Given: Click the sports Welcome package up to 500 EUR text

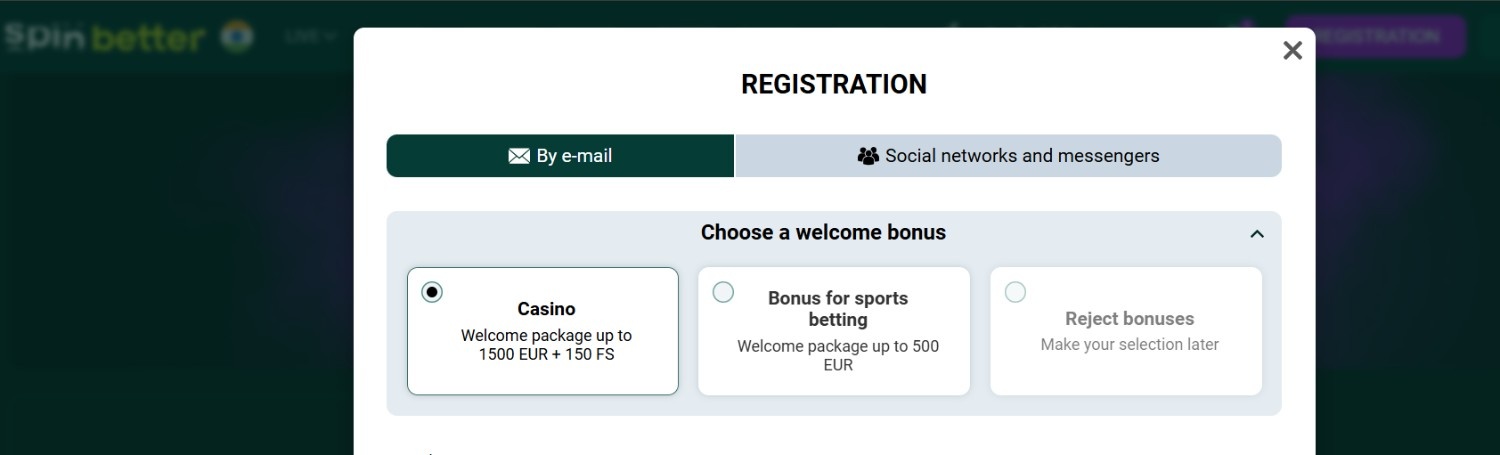Looking at the screenshot, I should [838, 355].
